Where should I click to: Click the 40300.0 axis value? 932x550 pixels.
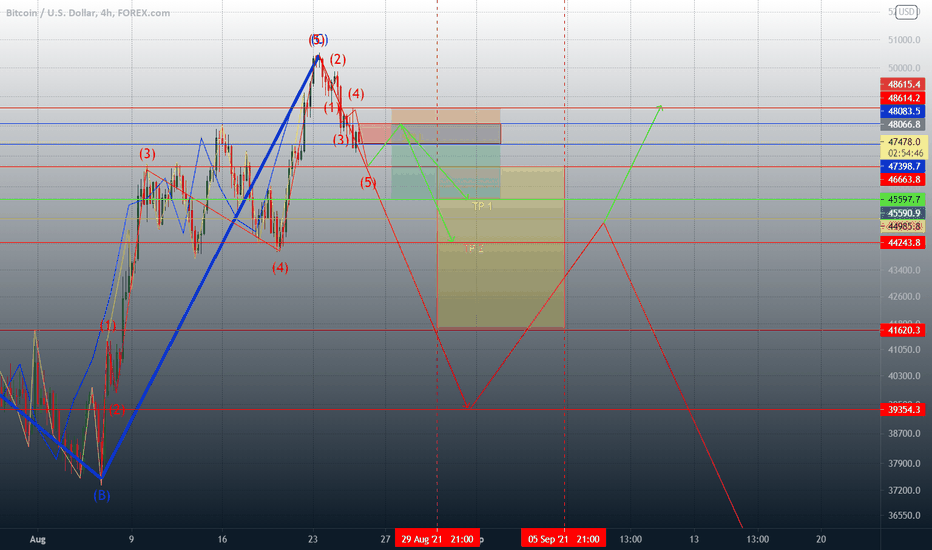click(x=903, y=376)
